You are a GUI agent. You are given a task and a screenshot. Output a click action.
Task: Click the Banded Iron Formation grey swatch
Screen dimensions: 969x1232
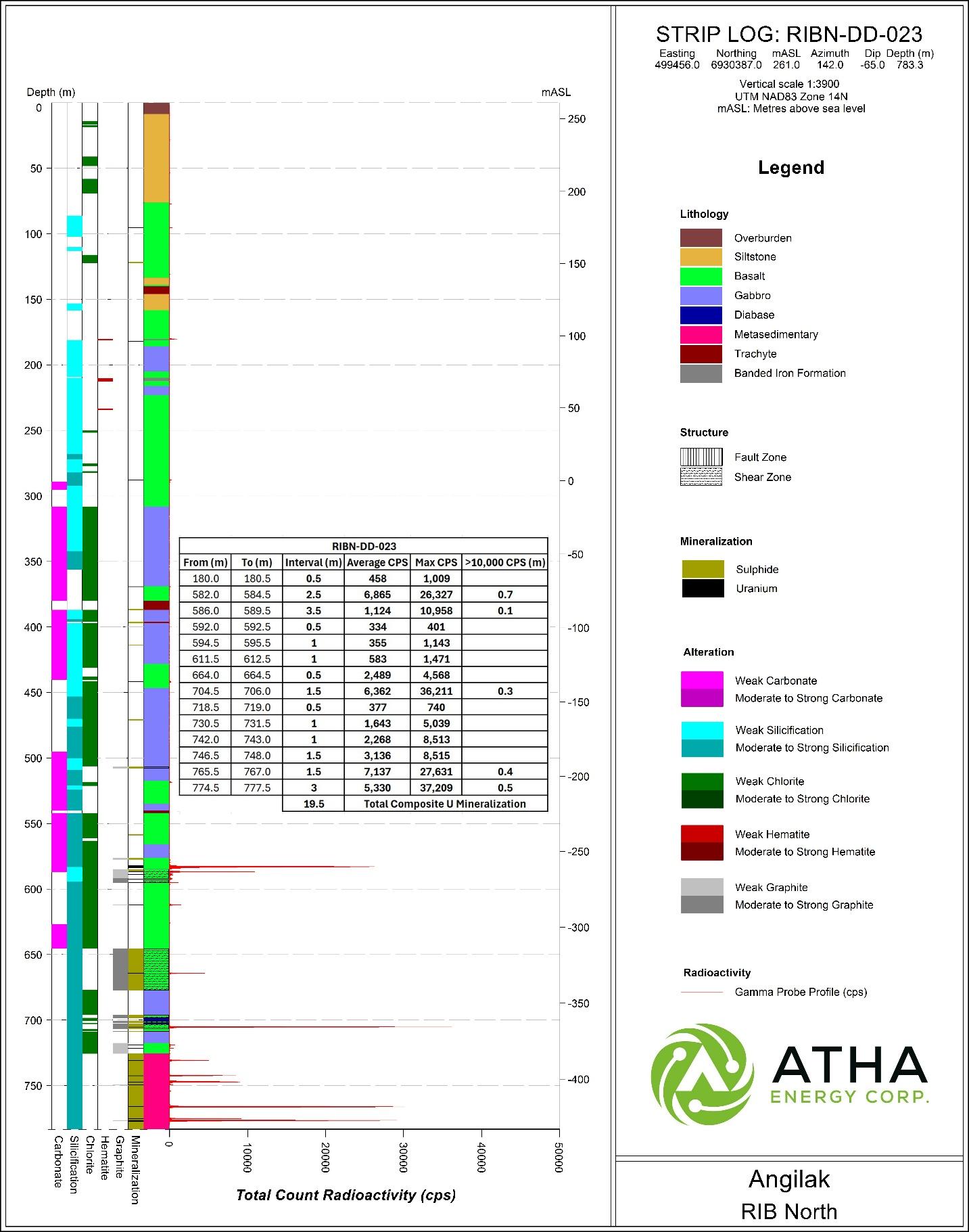click(701, 373)
